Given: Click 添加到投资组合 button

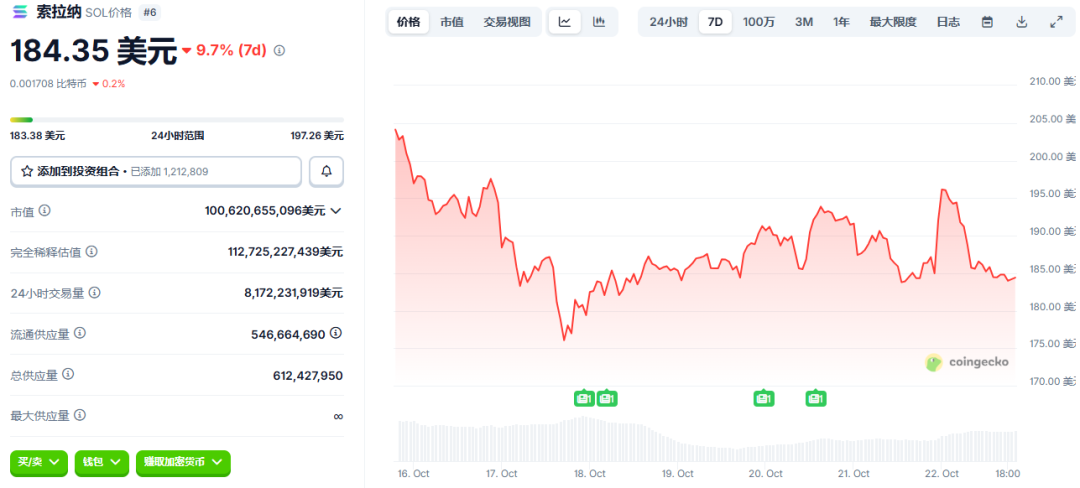Looking at the screenshot, I should point(156,172).
